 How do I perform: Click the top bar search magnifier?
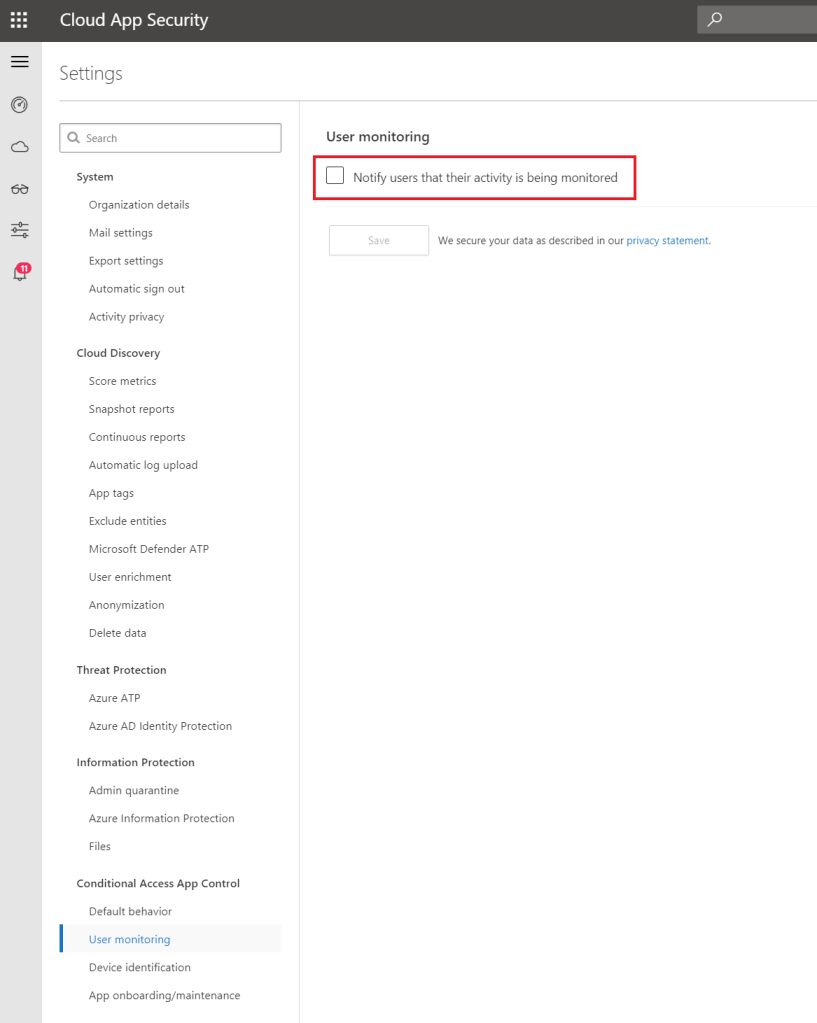715,20
